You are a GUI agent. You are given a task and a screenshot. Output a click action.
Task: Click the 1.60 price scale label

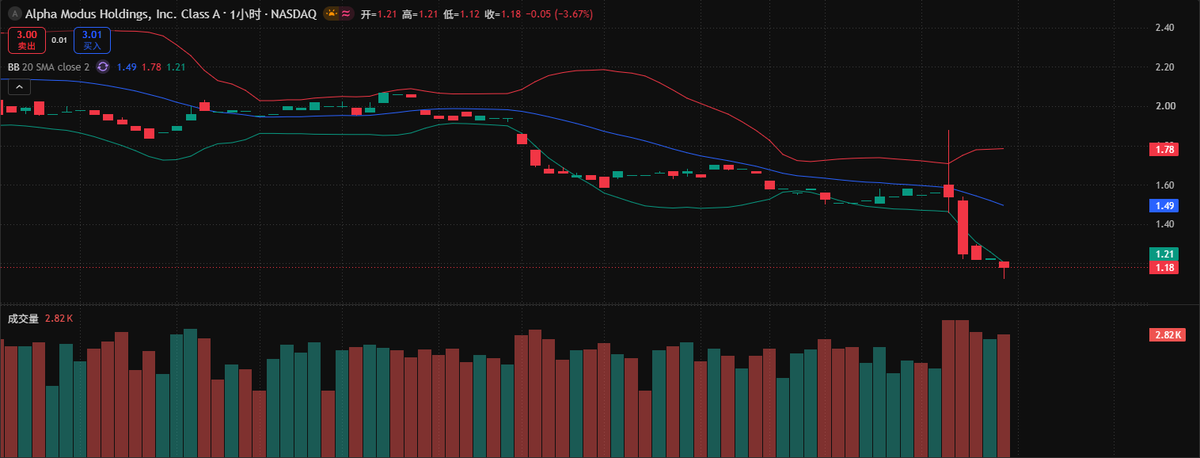1164,185
